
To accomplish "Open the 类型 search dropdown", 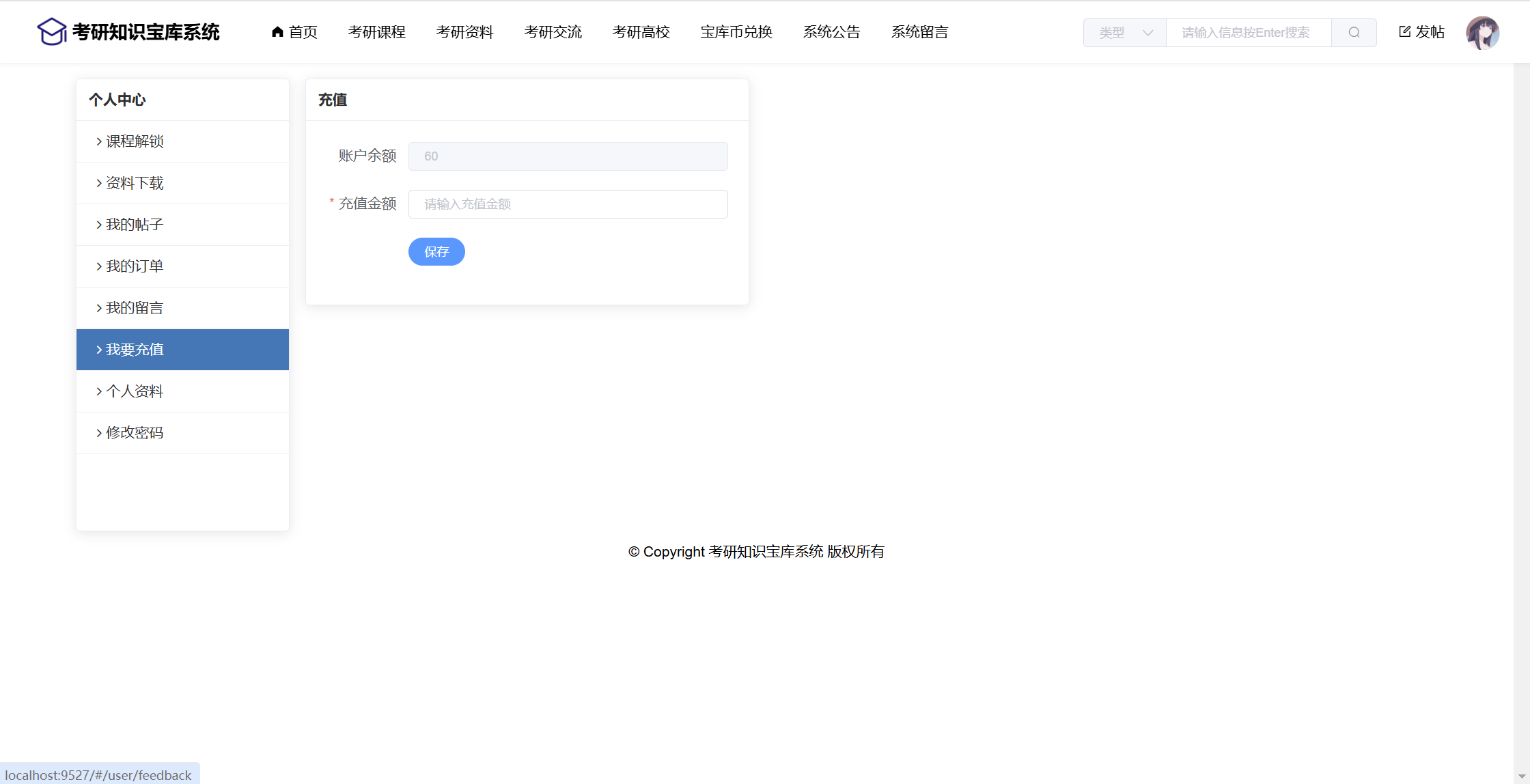I will (x=1125, y=33).
